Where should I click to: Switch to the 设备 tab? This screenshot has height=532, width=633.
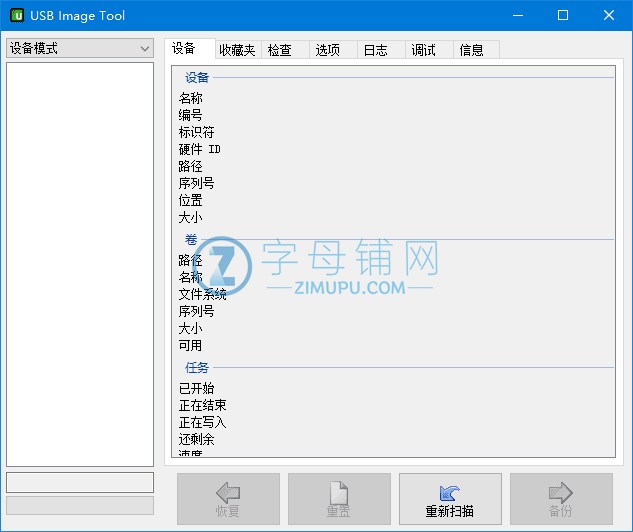pos(190,49)
